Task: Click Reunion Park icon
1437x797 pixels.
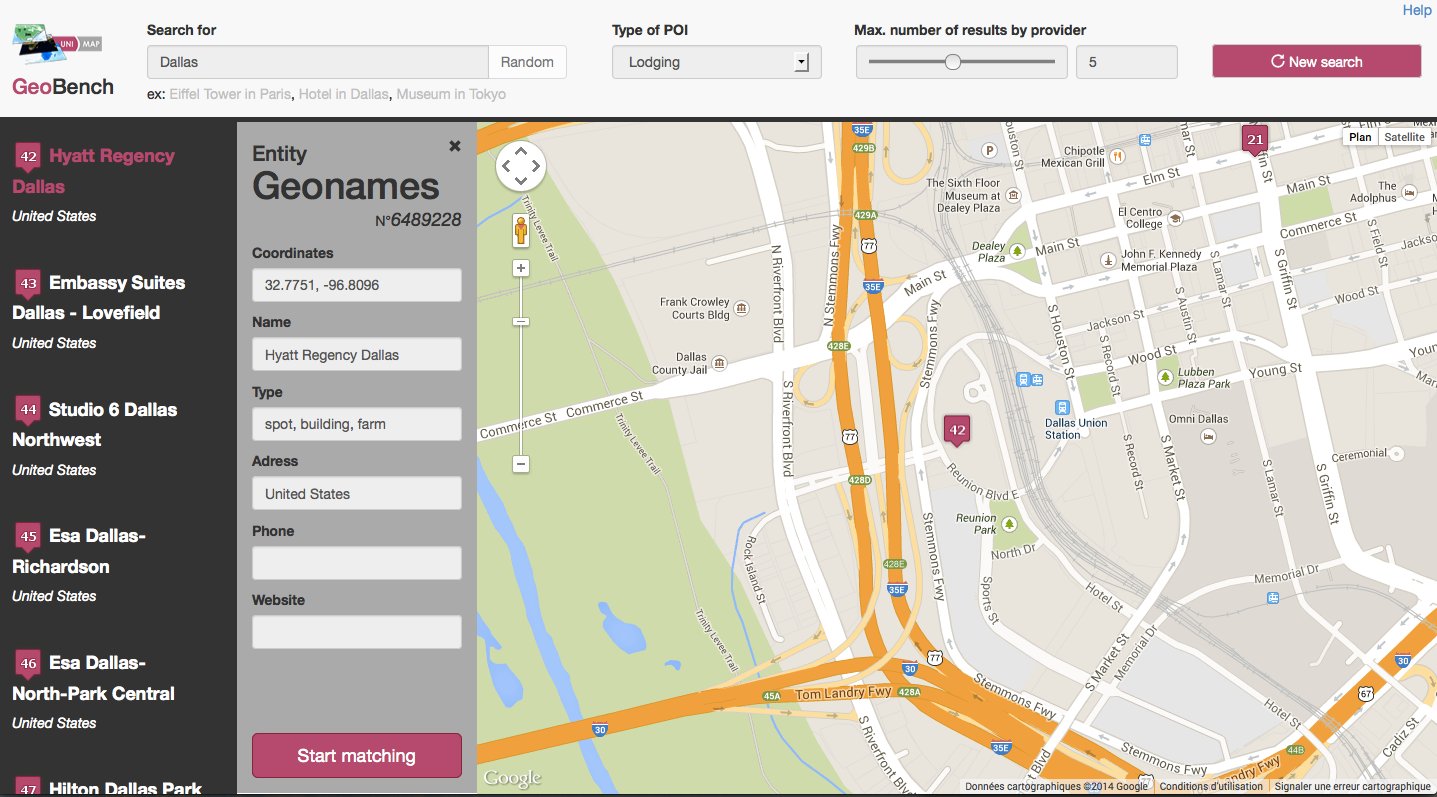Action: coord(1009,524)
